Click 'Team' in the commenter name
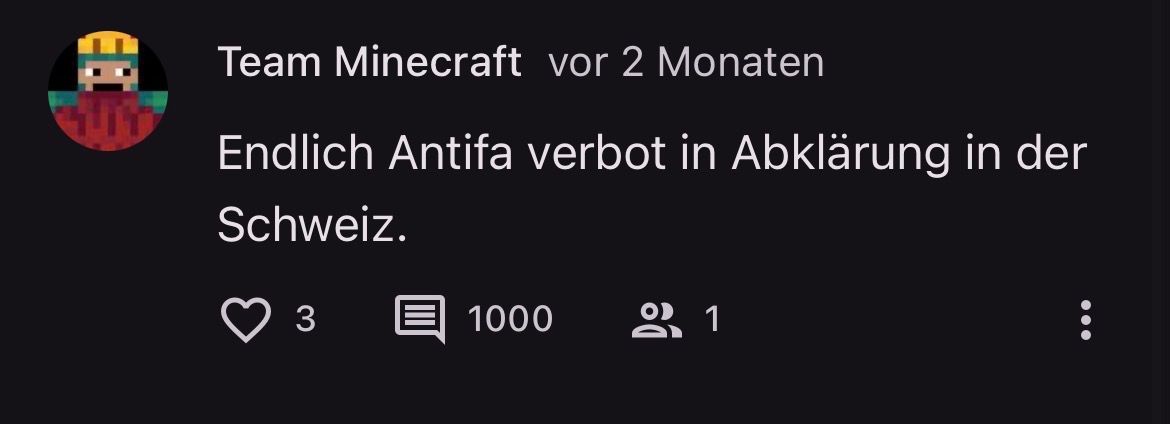1170x424 pixels. click(271, 62)
